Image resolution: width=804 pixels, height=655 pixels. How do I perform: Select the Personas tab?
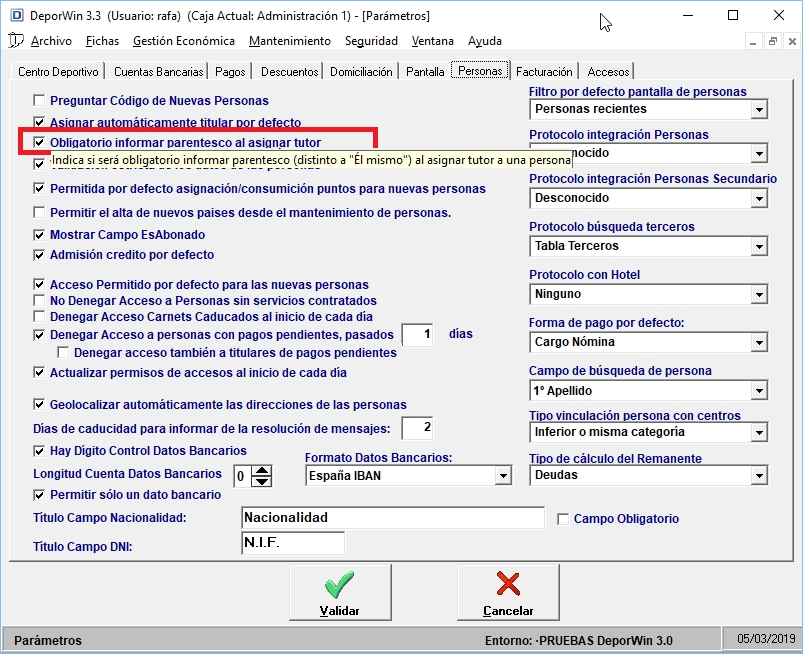coord(480,71)
